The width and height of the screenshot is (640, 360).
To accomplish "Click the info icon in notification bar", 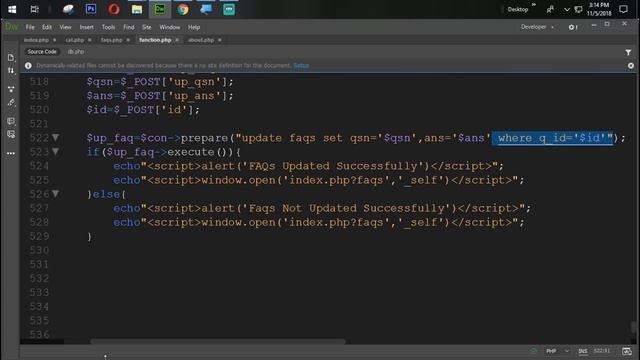I will click(28, 65).
